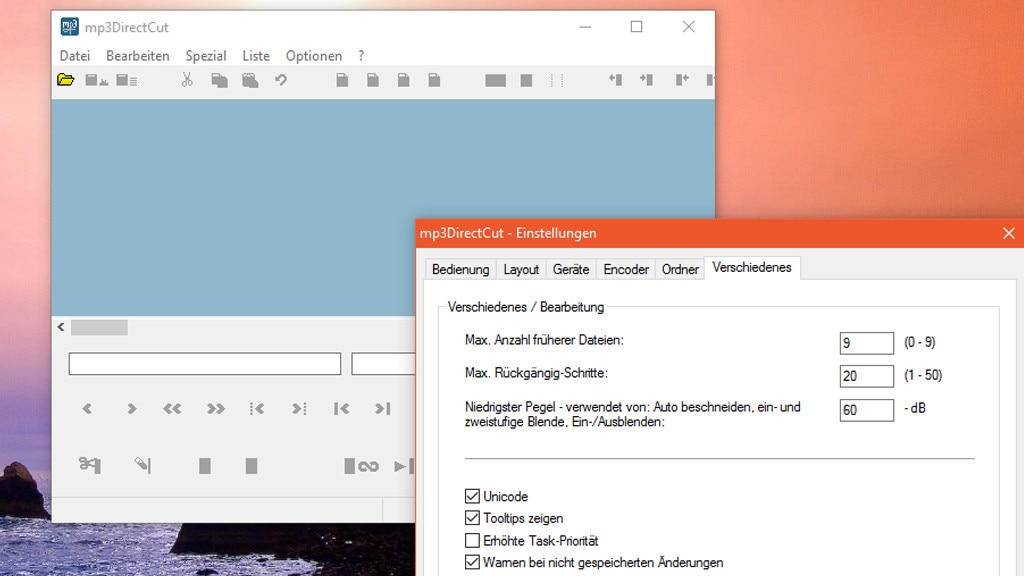Click the toolbar icon with right arrow into bar
1024x576 pixels.
[x=647, y=80]
